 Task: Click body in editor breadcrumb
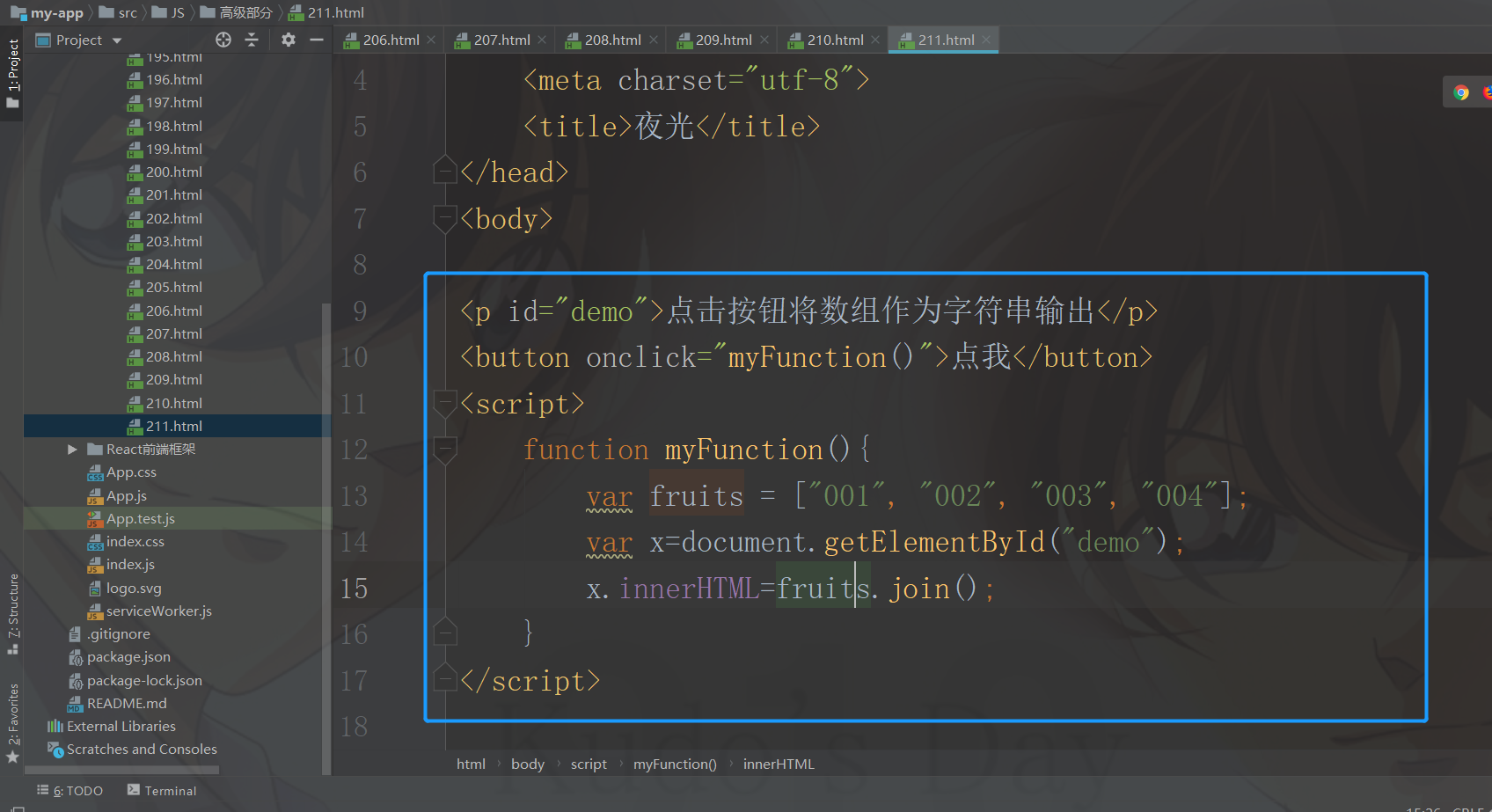528,764
